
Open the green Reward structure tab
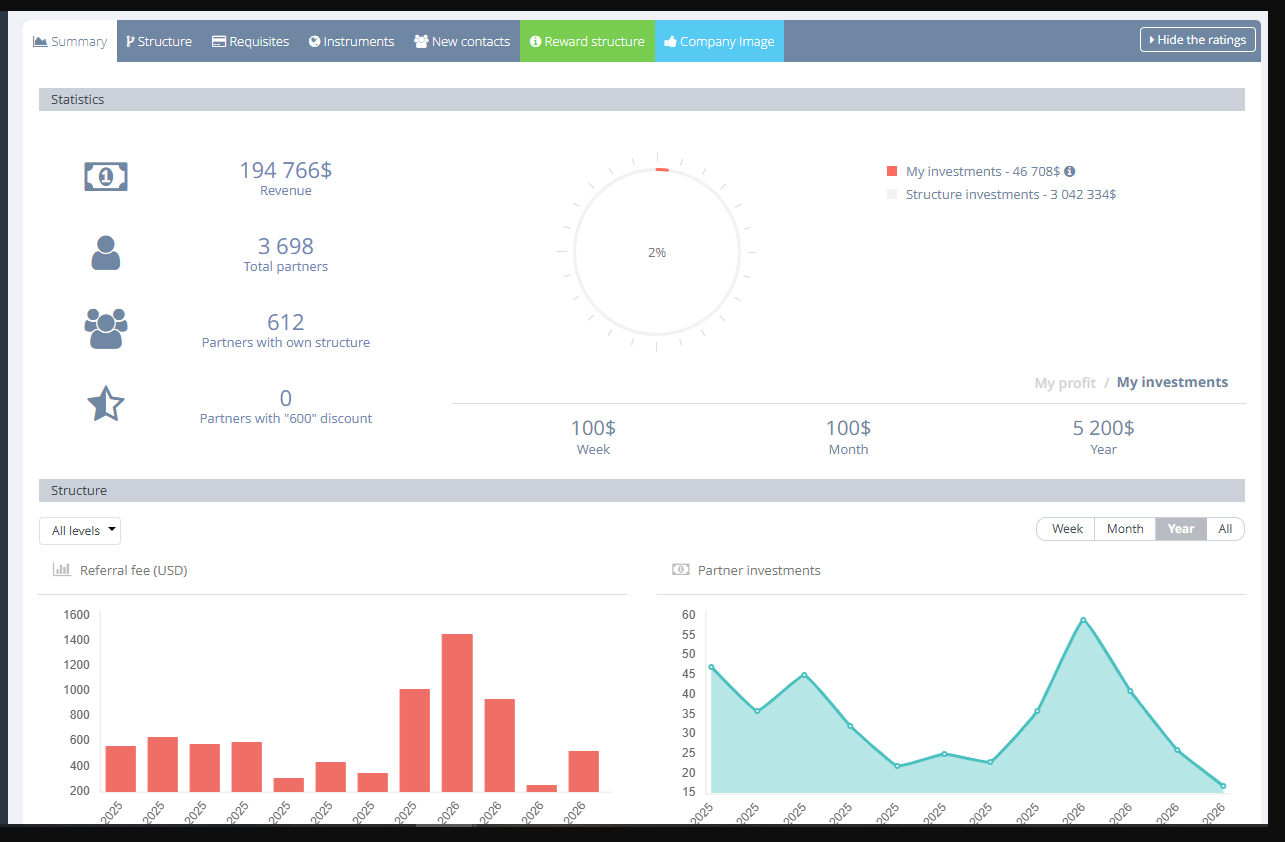click(x=587, y=41)
